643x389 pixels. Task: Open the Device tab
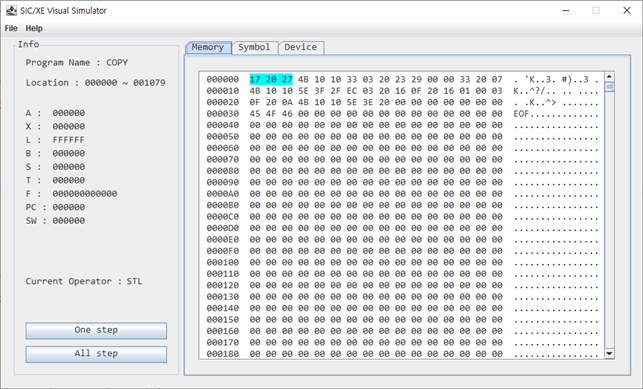tap(301, 47)
